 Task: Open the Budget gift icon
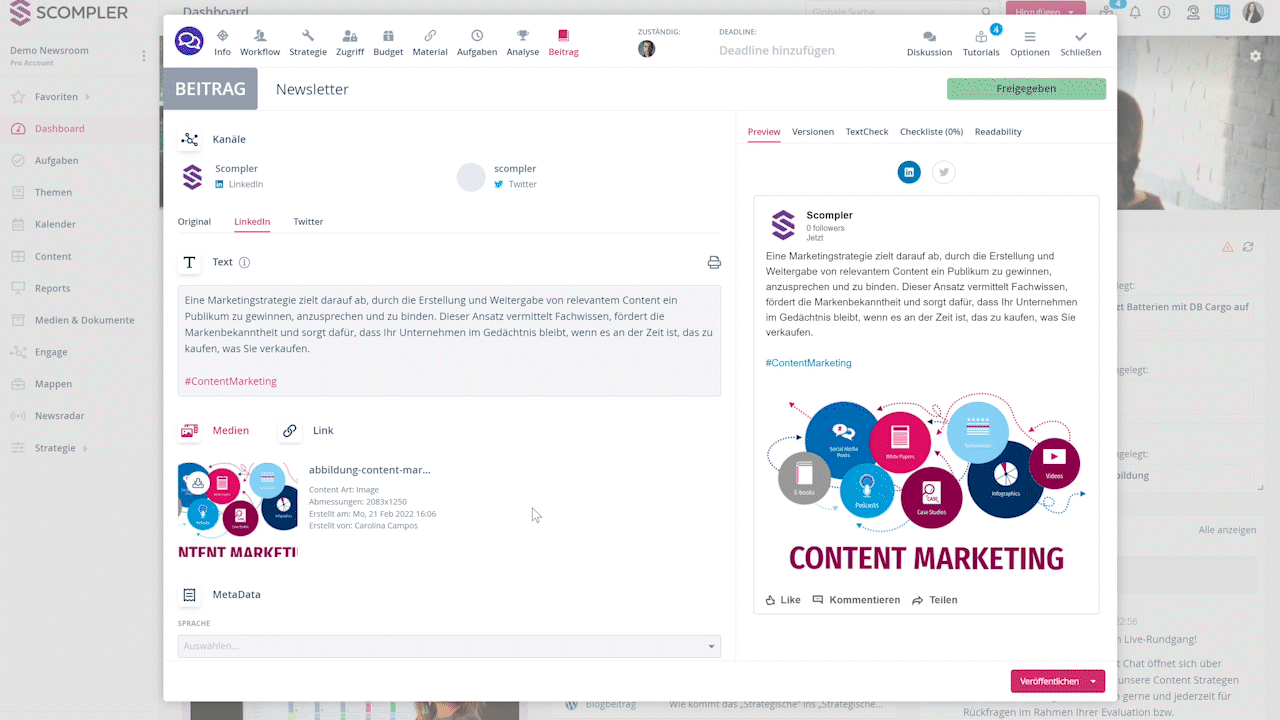pyautogui.click(x=388, y=37)
